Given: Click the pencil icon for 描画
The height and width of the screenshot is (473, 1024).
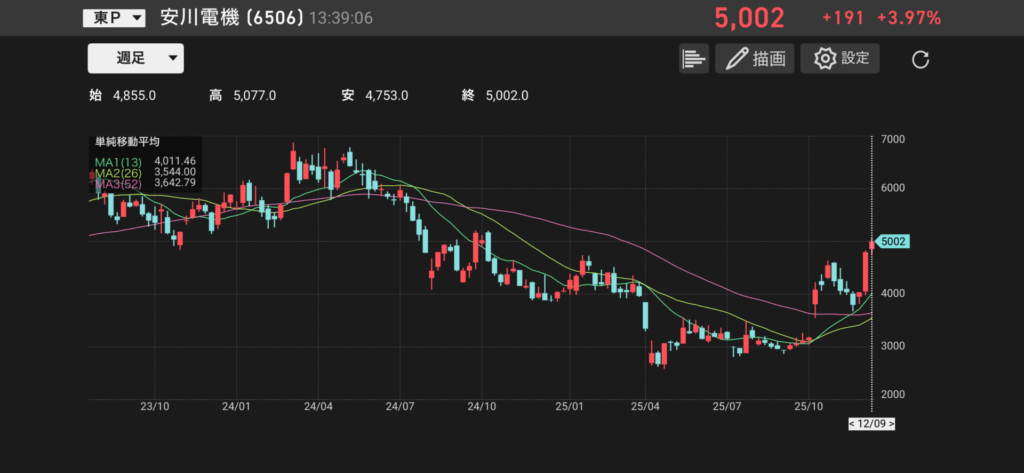Looking at the screenshot, I should [738, 59].
